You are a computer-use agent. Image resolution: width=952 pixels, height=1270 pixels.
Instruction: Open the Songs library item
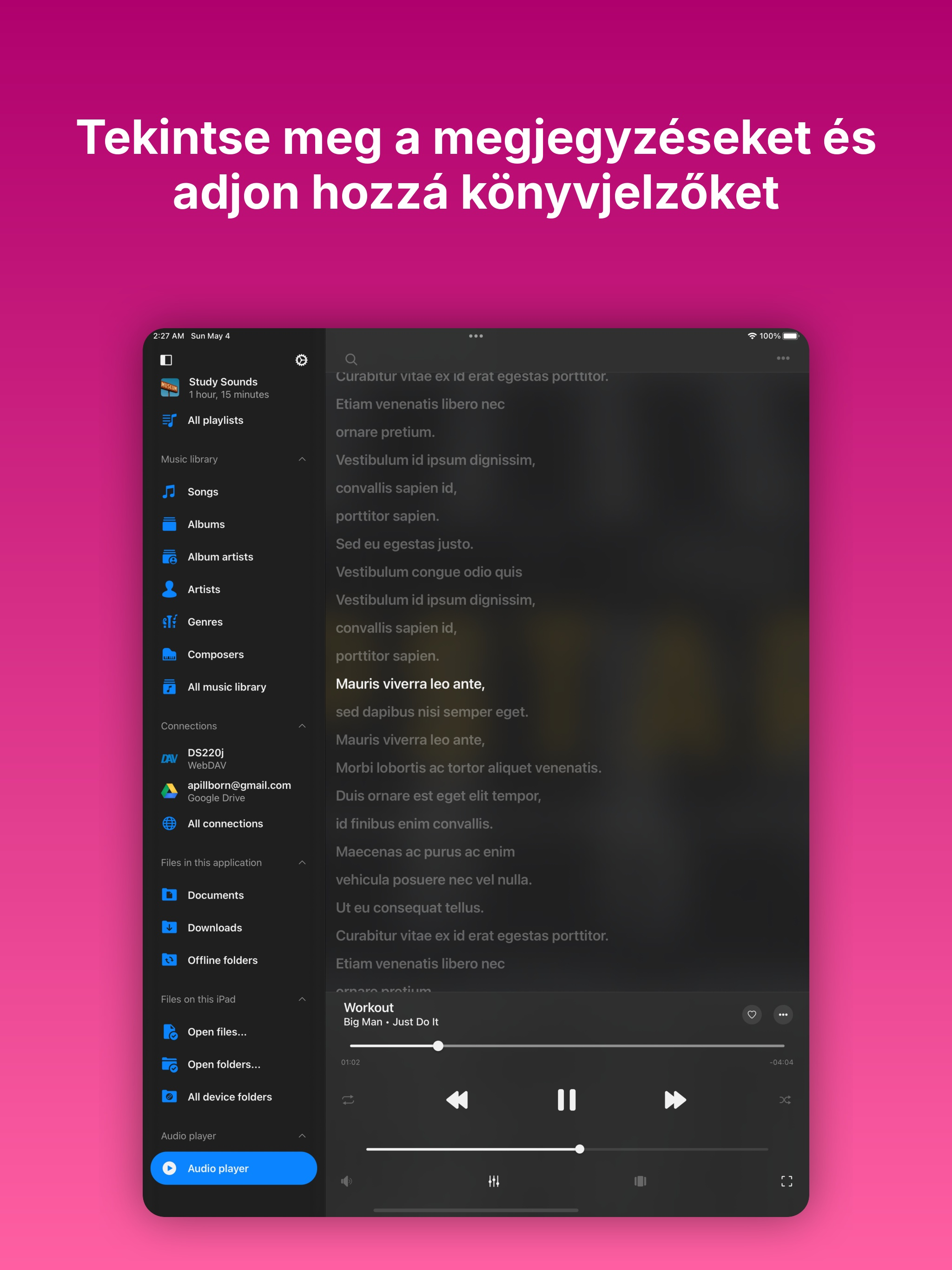[203, 492]
